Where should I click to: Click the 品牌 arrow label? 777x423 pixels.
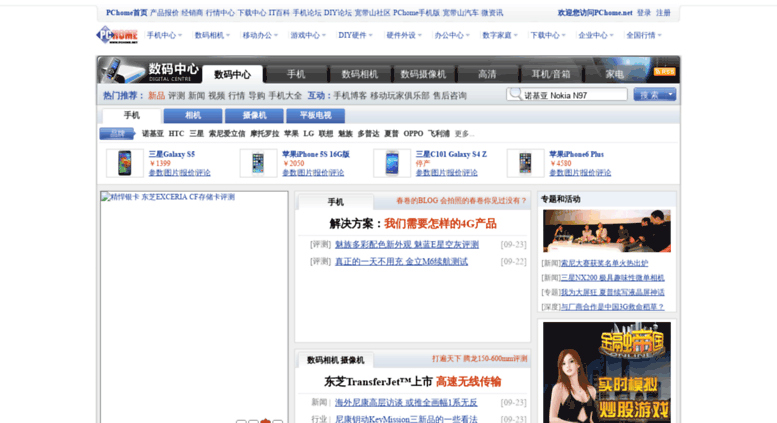[x=117, y=134]
